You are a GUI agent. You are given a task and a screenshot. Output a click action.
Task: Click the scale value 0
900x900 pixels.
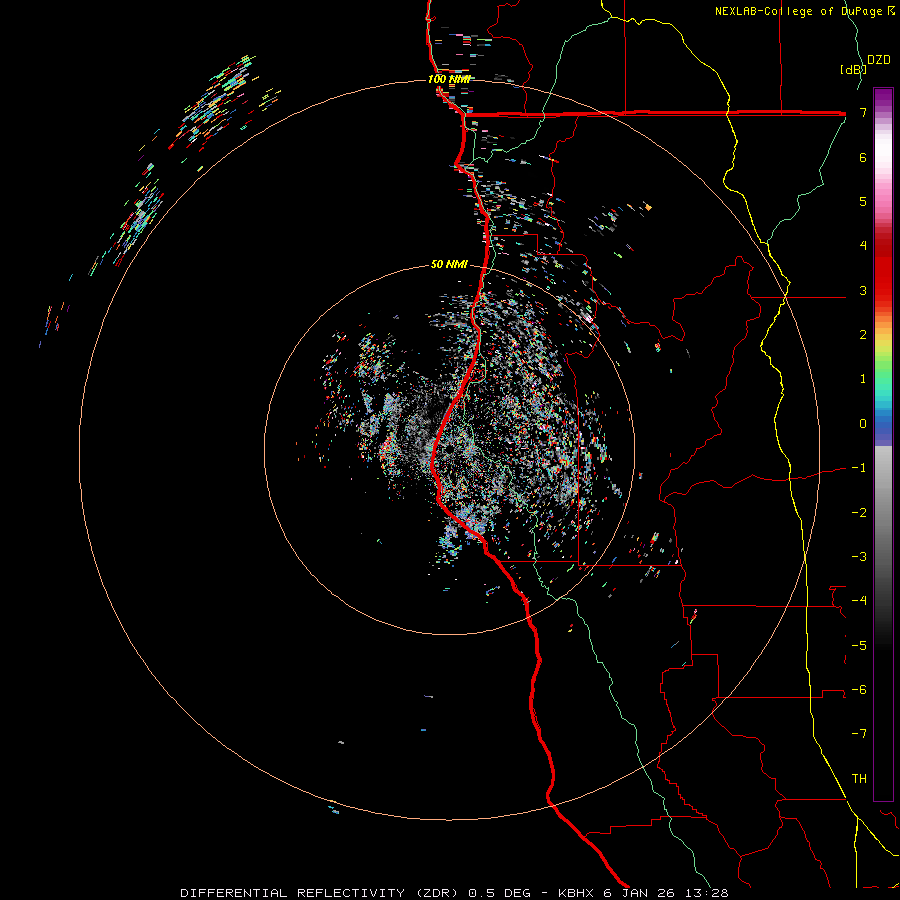[x=863, y=424]
